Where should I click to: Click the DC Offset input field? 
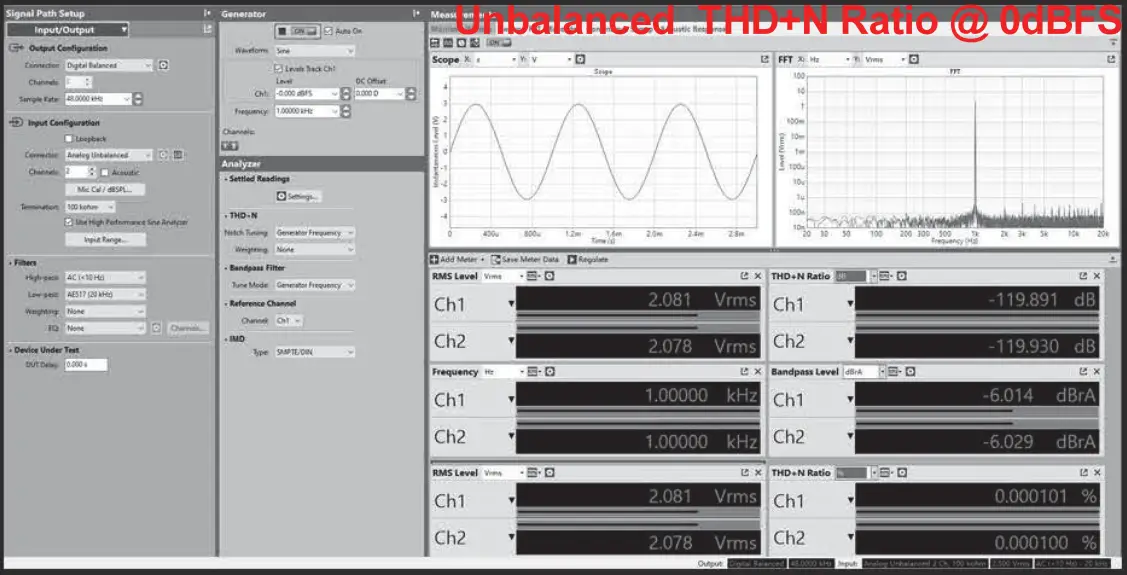(378, 93)
